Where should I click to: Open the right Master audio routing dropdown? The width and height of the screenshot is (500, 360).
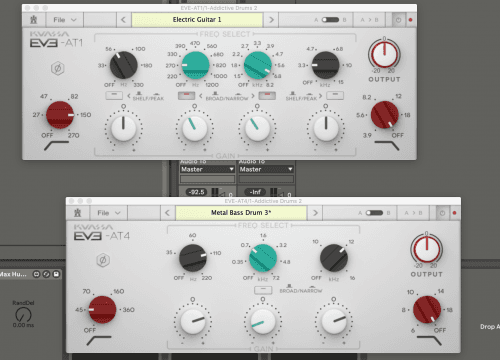tap(266, 169)
